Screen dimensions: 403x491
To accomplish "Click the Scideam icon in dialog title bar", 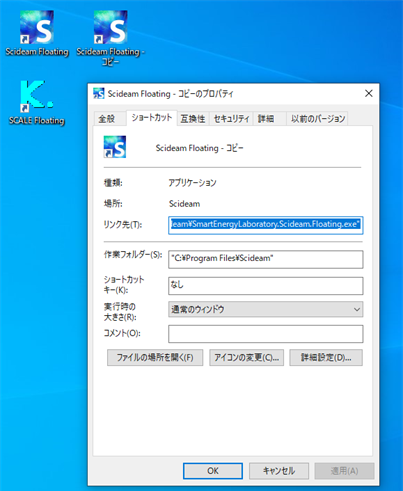I will pyautogui.click(x=99, y=94).
